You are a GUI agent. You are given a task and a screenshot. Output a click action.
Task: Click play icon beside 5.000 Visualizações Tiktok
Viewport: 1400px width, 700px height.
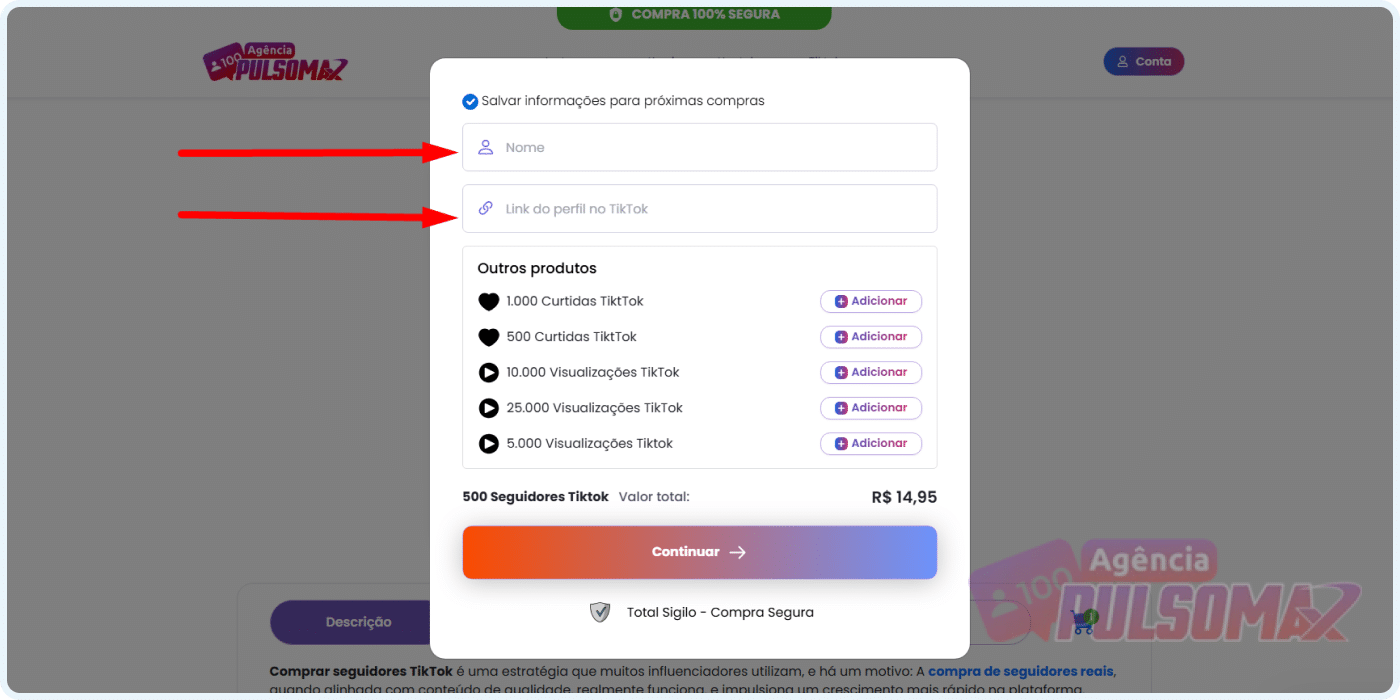pos(488,443)
